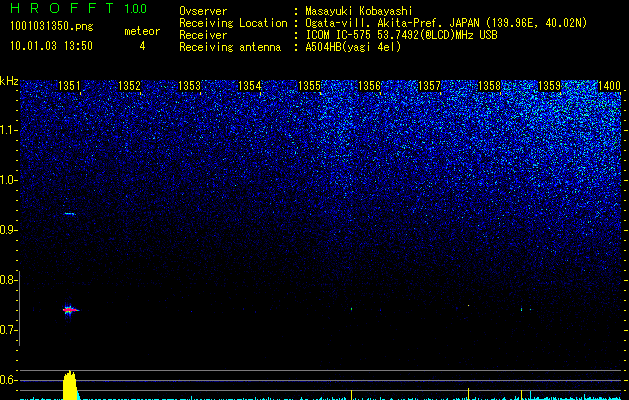
Task: Click the large yellow signal level peak
Action: [x=70, y=385]
